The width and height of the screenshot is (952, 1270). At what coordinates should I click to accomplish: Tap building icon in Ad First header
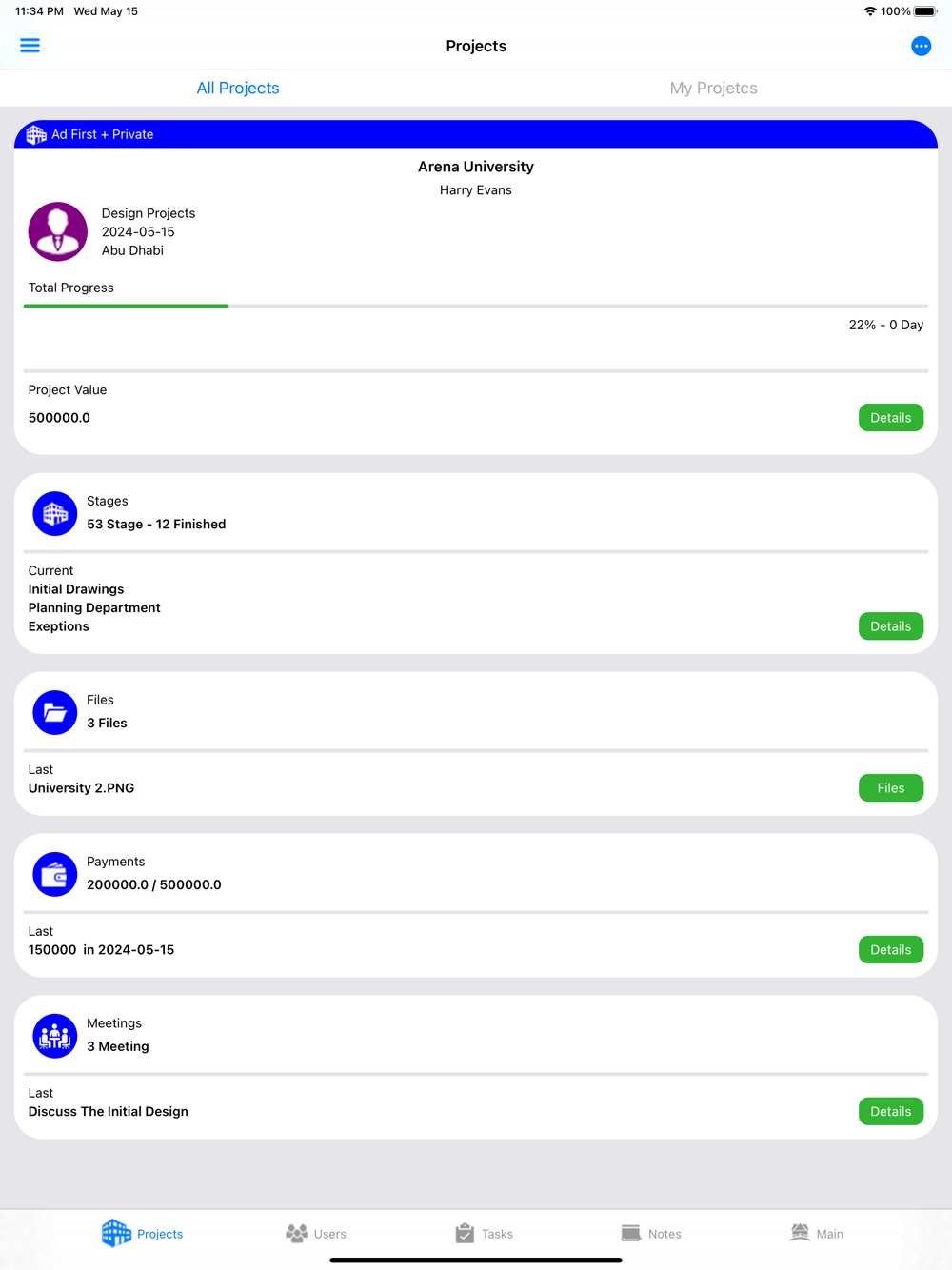(x=36, y=134)
